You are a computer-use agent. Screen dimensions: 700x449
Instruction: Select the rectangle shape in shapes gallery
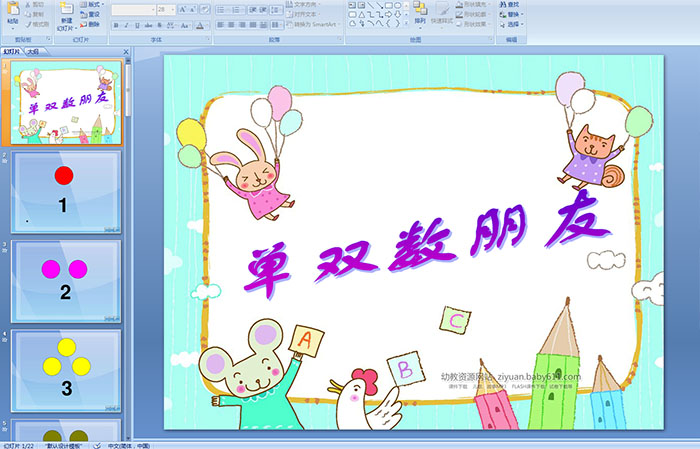pyautogui.click(x=389, y=5)
